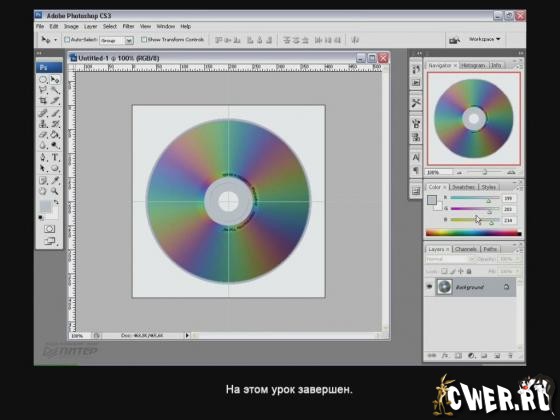Click the Background layer thumbnail
The width and height of the screenshot is (560, 420).
[x=445, y=287]
